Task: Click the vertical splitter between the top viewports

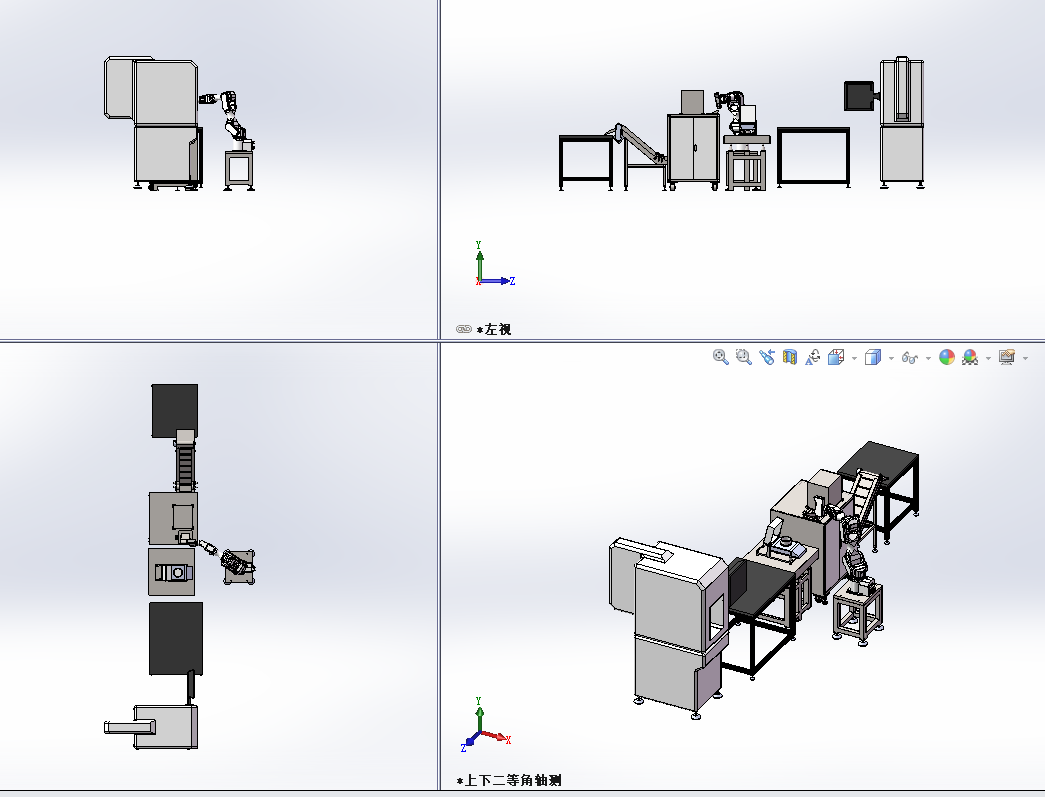Action: click(439, 170)
